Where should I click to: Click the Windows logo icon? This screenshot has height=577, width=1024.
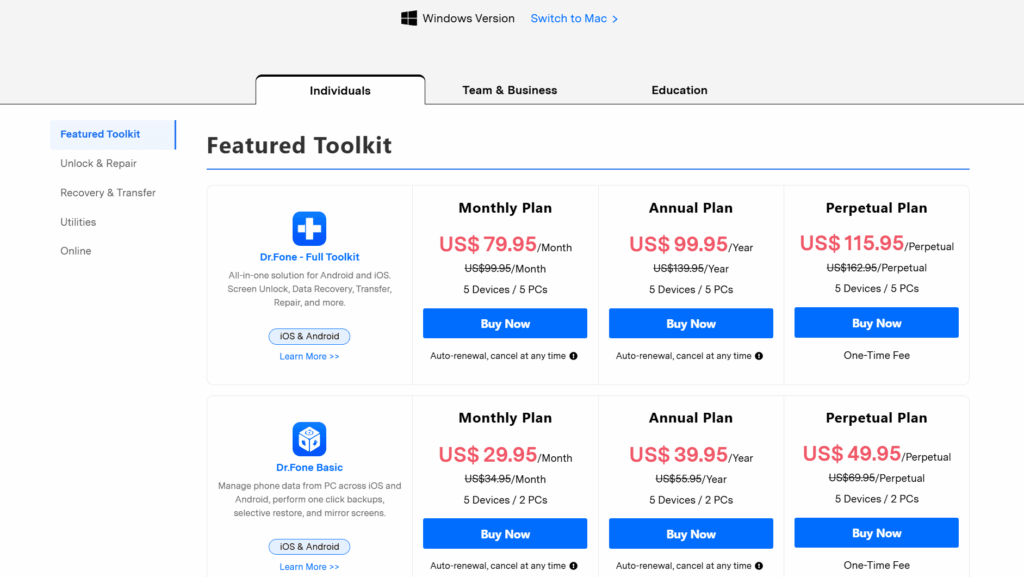coord(409,18)
